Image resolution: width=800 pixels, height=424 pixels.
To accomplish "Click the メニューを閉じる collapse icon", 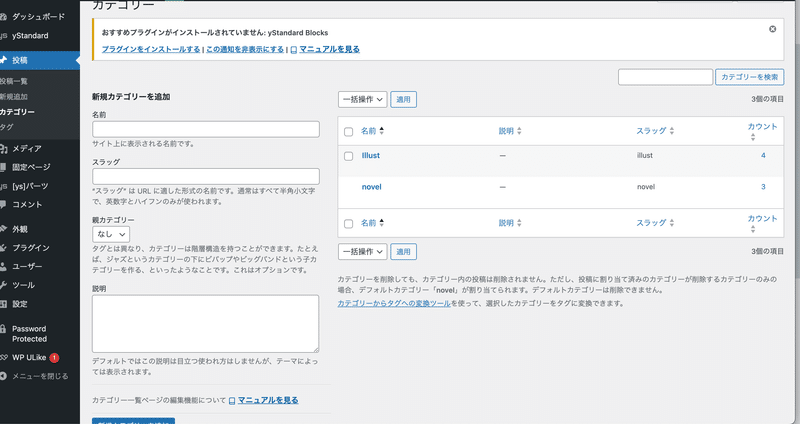I will pos(4,376).
